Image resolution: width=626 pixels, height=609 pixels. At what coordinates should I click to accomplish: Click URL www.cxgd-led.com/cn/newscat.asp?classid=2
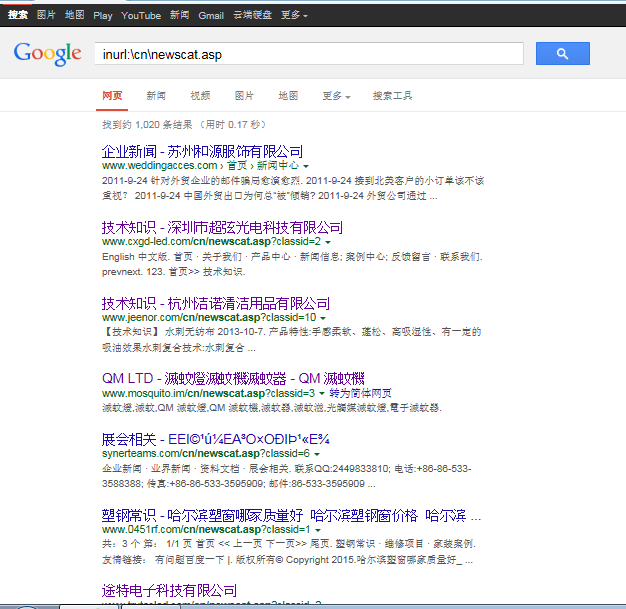[211, 241]
